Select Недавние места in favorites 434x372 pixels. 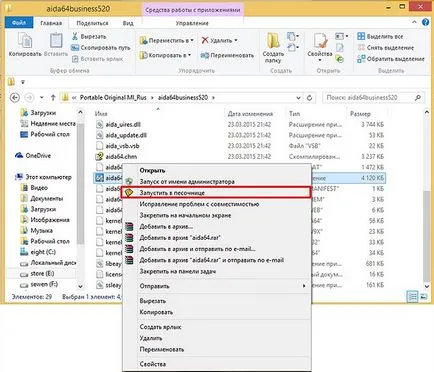point(48,123)
